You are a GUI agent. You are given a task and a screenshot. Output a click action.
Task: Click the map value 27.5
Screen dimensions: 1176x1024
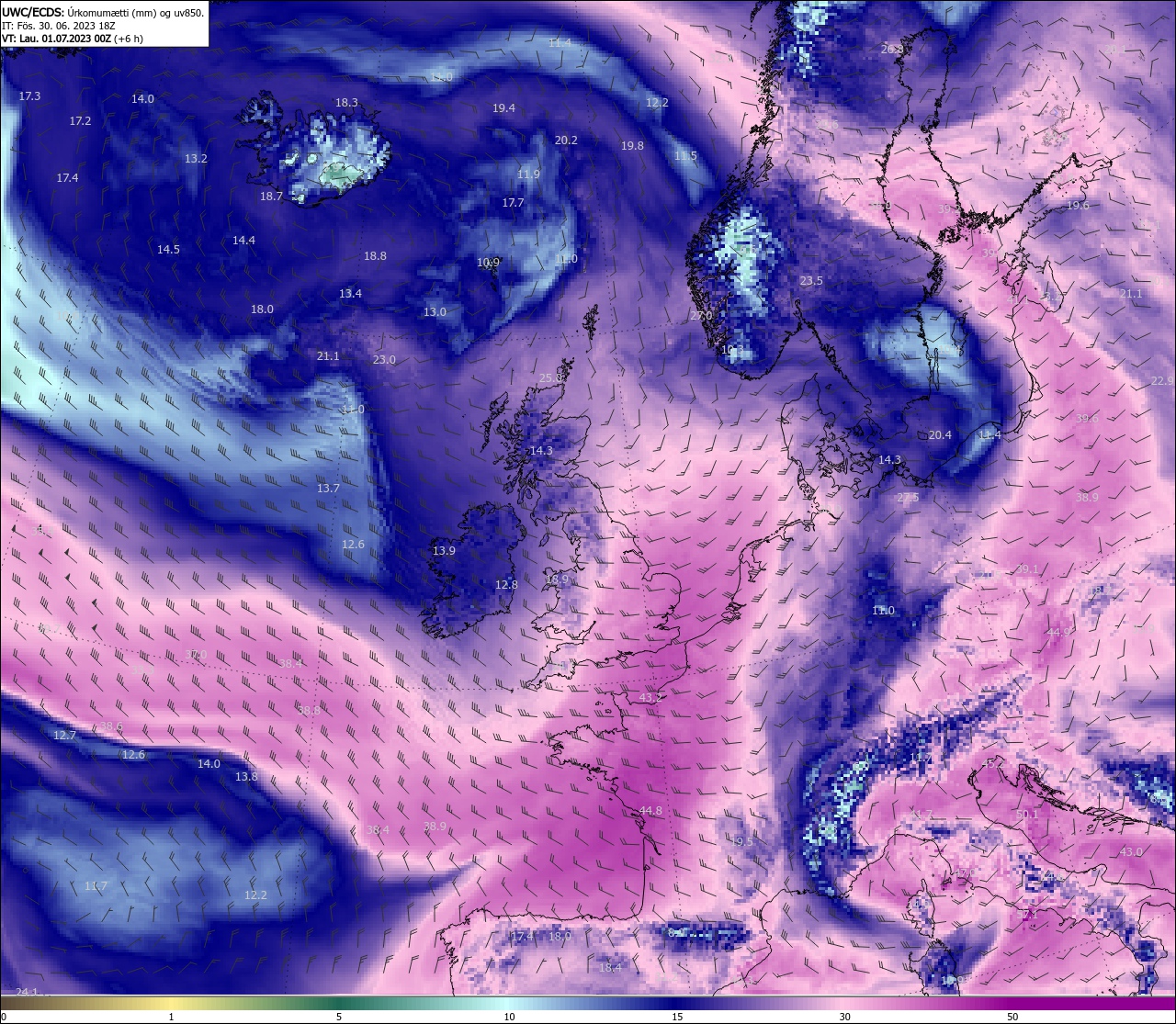(x=908, y=498)
